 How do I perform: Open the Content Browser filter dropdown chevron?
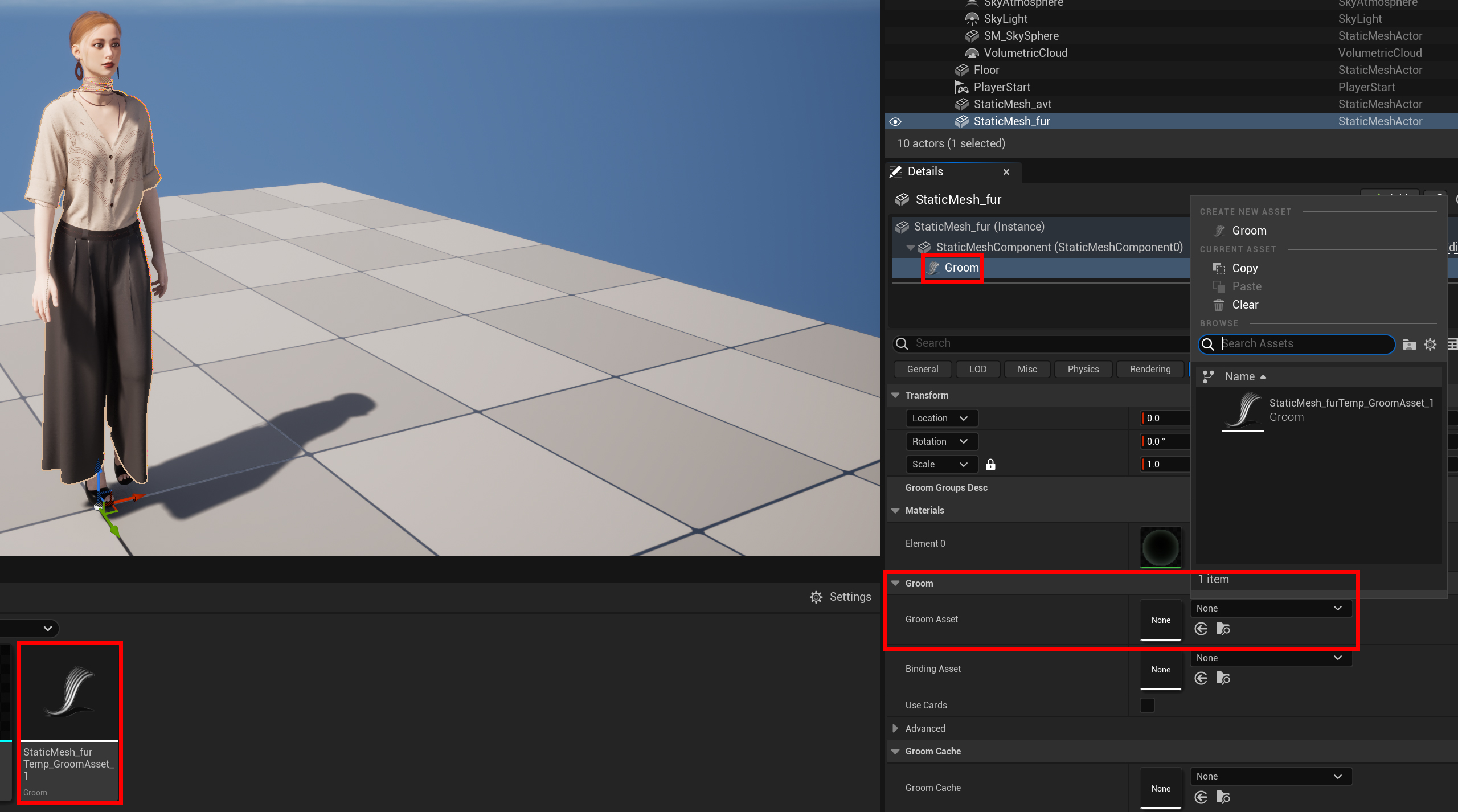click(48, 629)
